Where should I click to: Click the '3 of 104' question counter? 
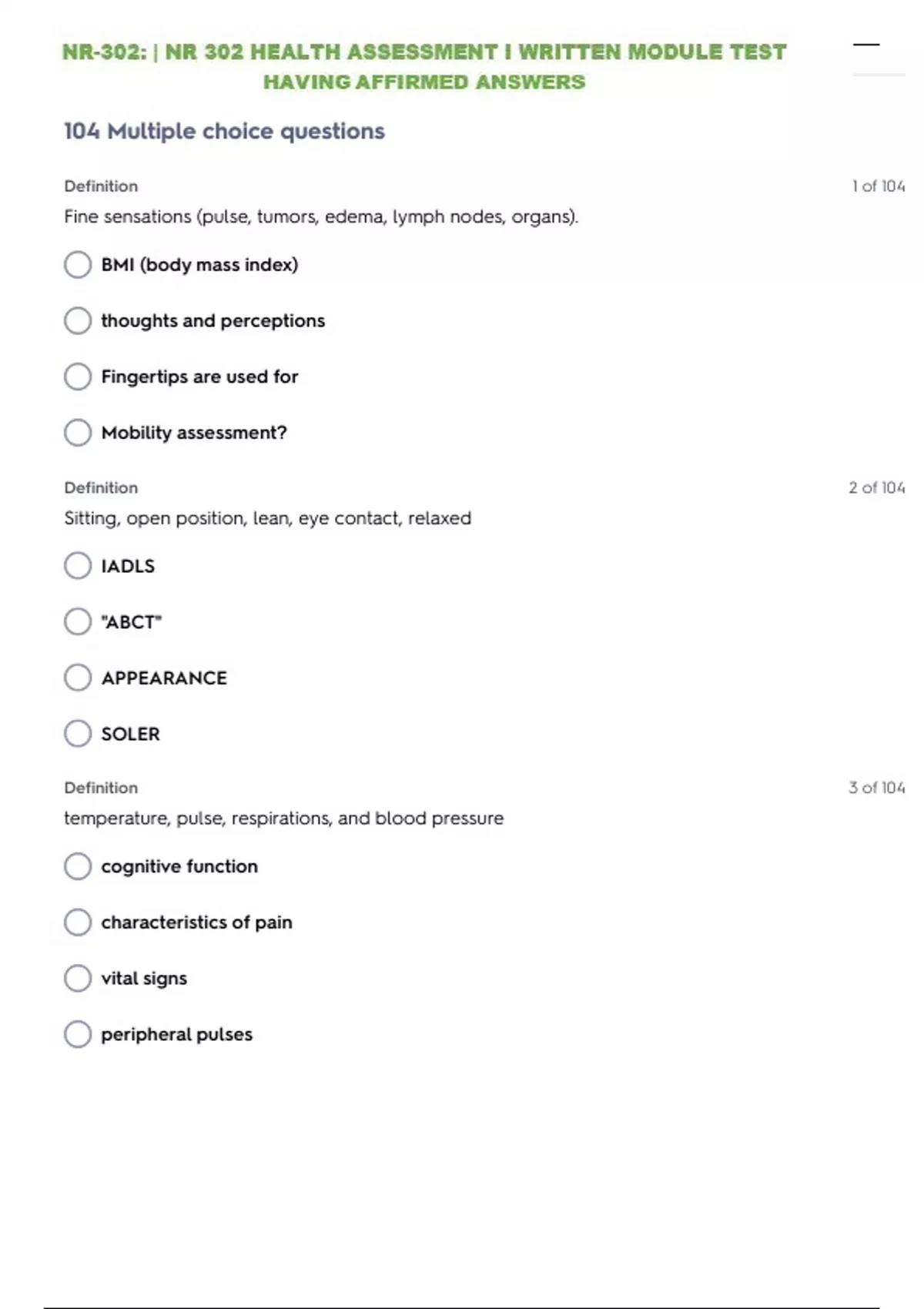tap(876, 788)
